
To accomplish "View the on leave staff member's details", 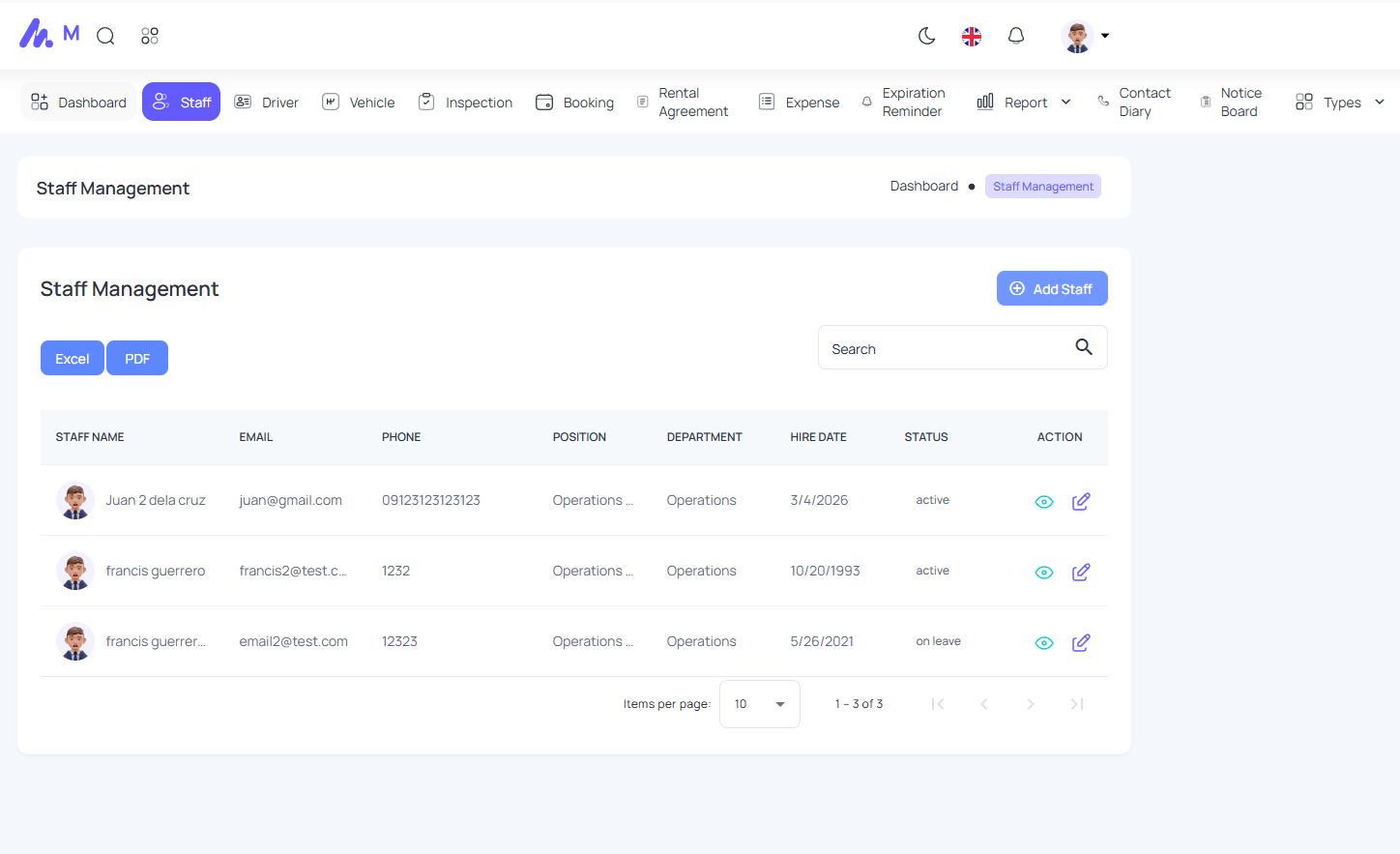I will [x=1044, y=642].
